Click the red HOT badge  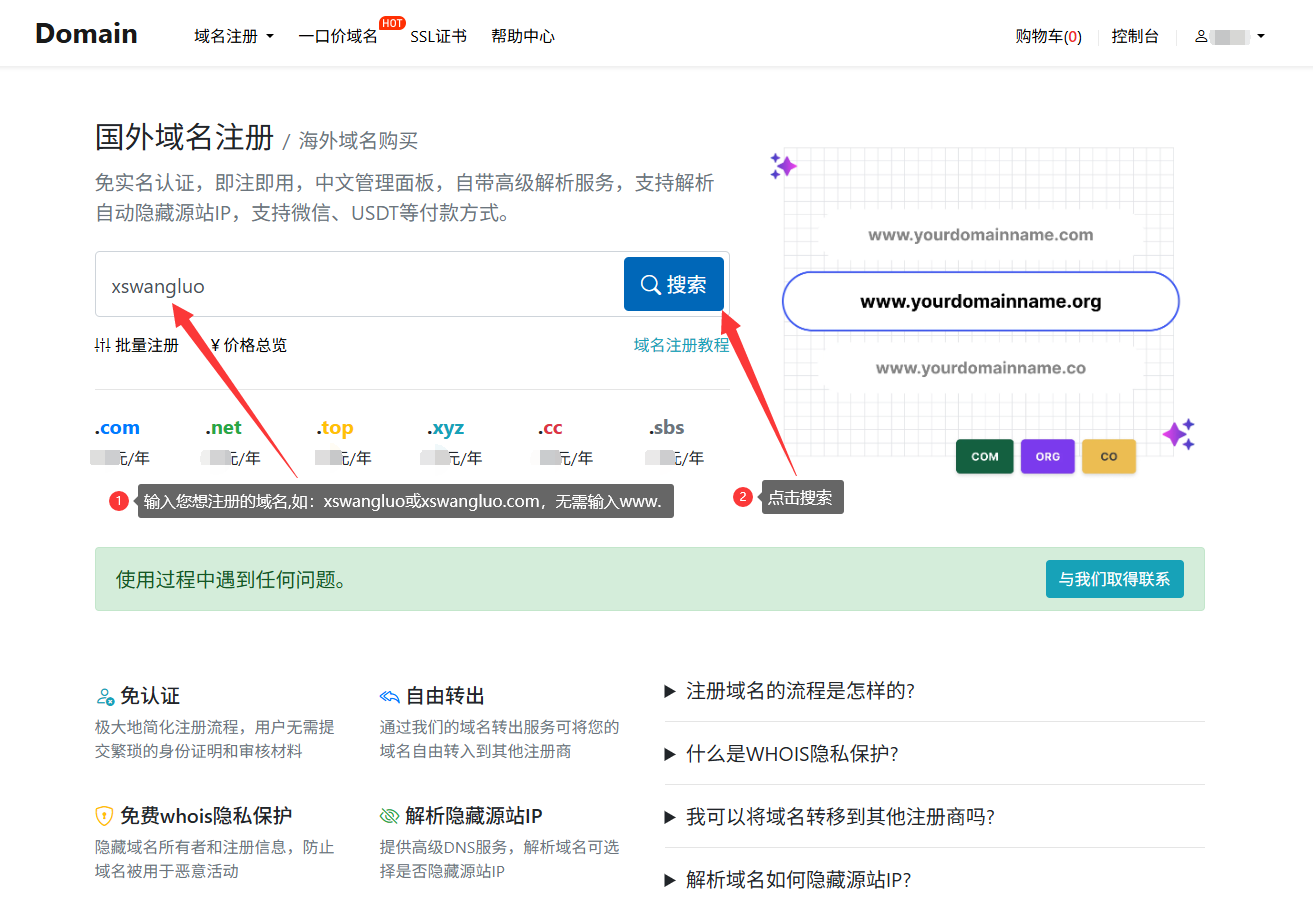tap(392, 23)
